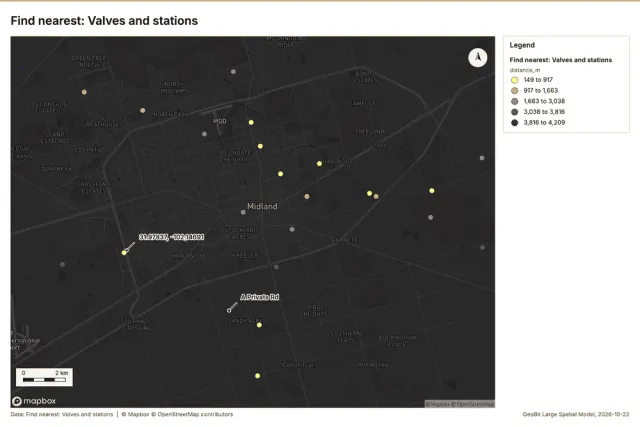The image size is (640, 427).
Task: Click the Bonito Estates map label
Action: click(366, 77)
